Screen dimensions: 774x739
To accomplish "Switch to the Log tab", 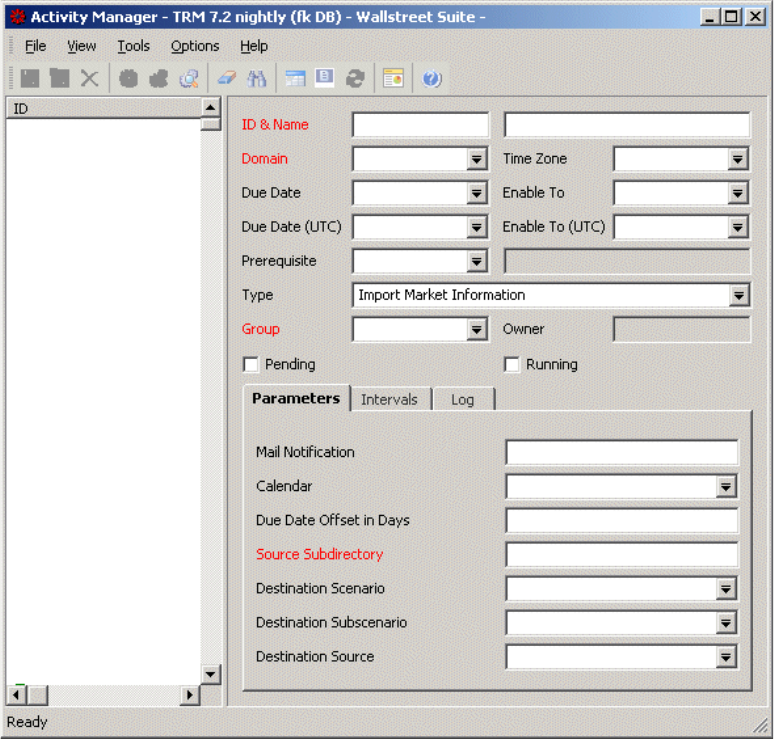I will click(463, 399).
